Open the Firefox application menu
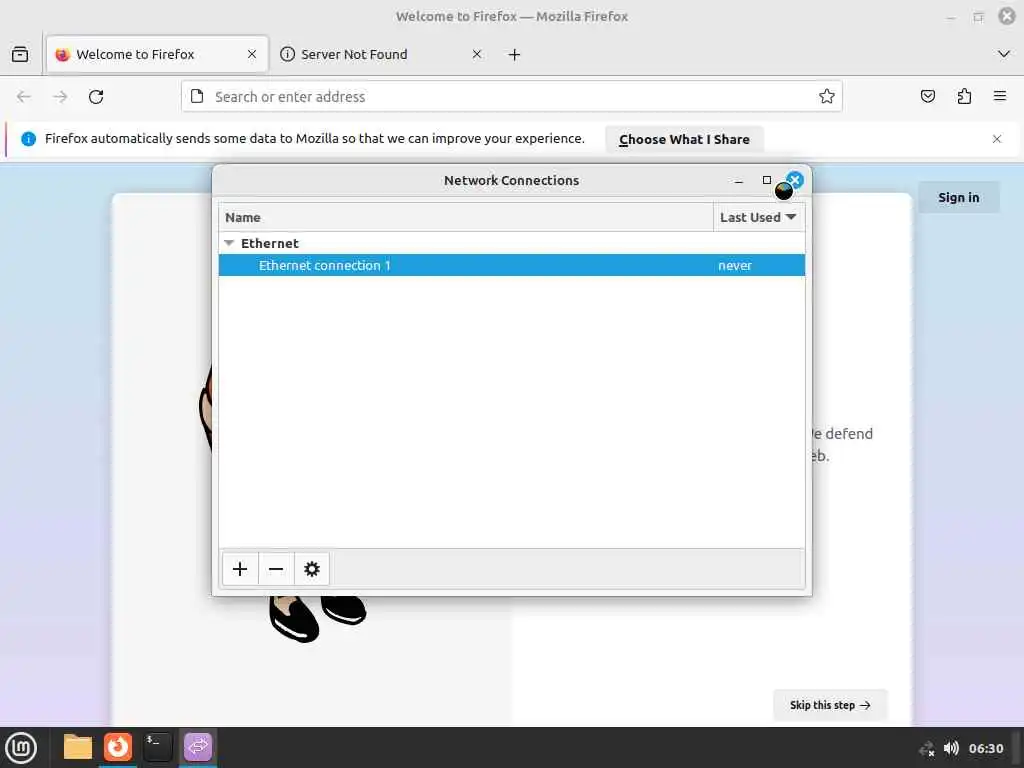Viewport: 1024px width, 768px height. pyautogui.click(x=1000, y=97)
